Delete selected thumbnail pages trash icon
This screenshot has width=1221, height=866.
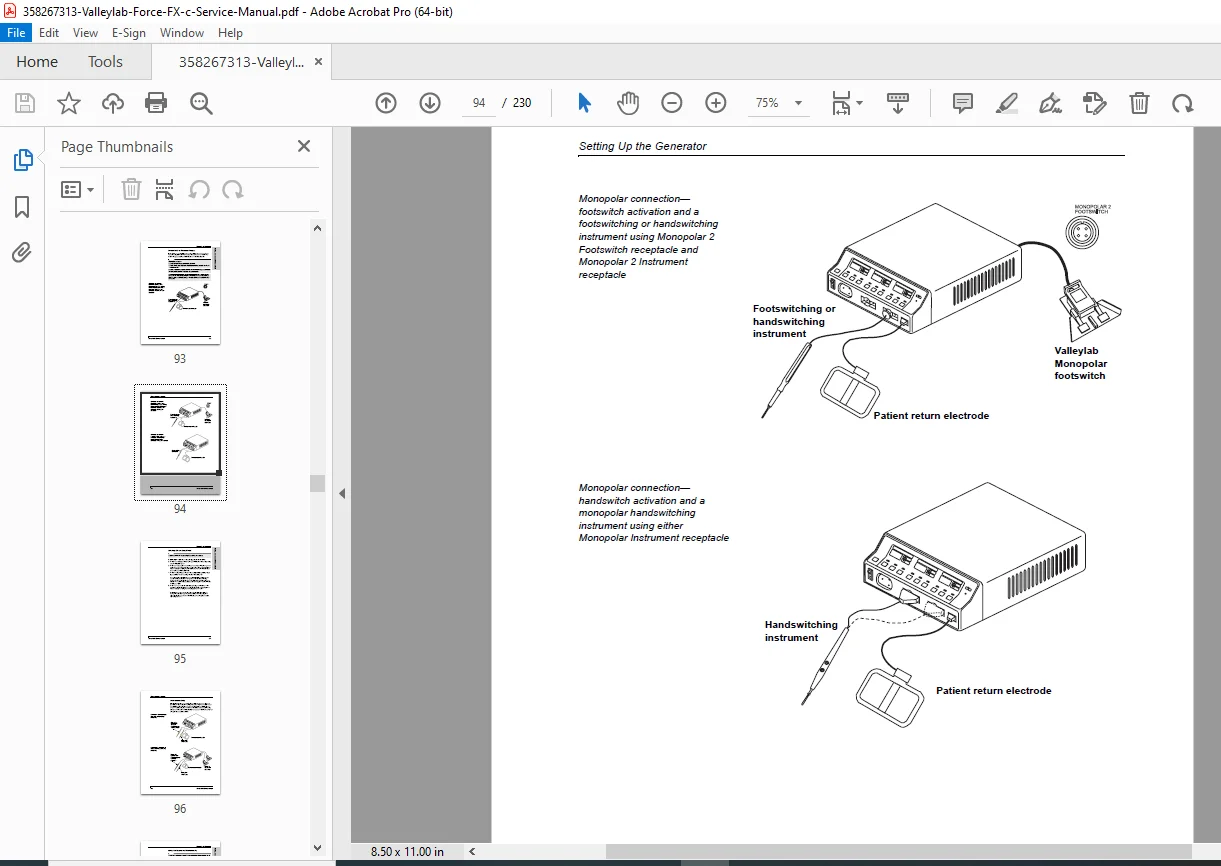131,190
